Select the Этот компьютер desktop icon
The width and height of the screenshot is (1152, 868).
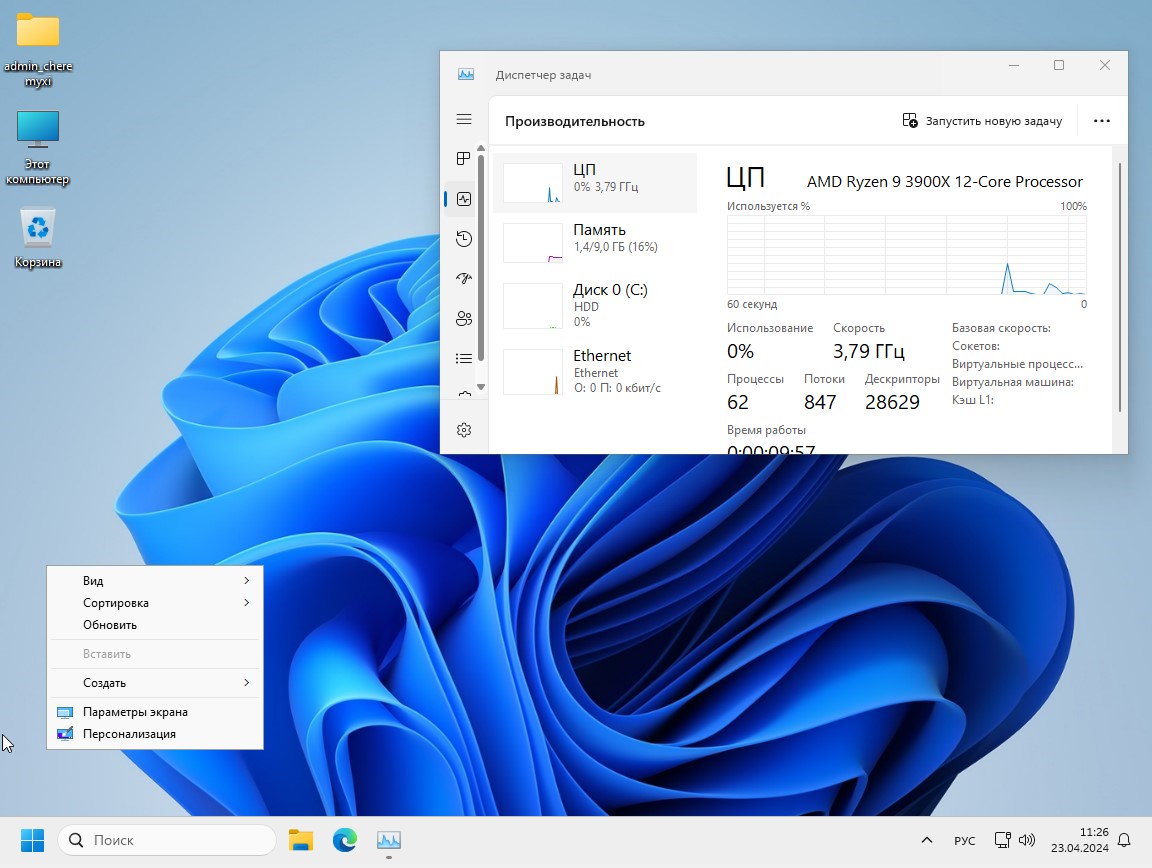pyautogui.click(x=38, y=129)
